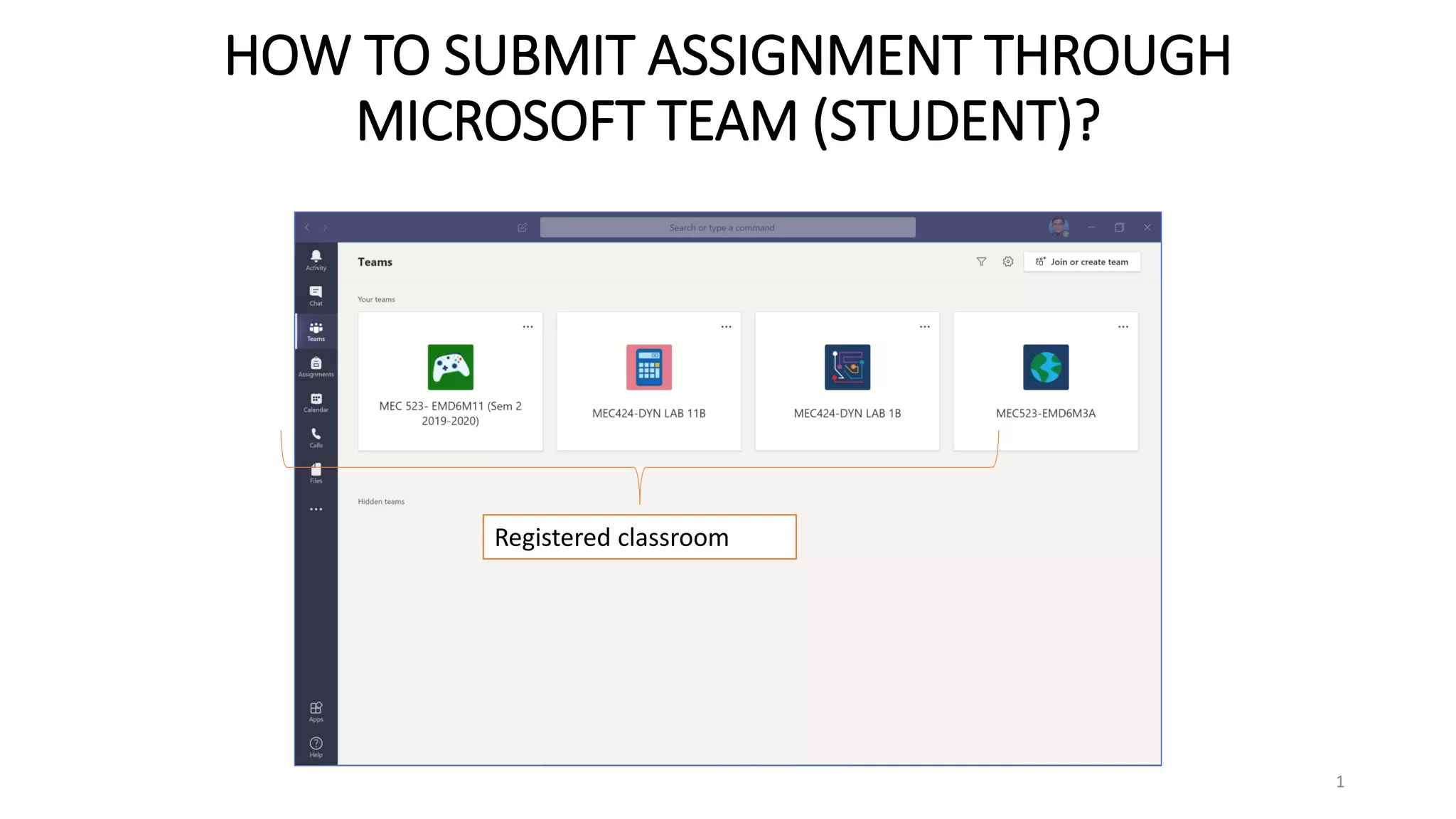Open the Files sidebar icon
Image resolution: width=1456 pixels, height=819 pixels.
click(x=316, y=473)
